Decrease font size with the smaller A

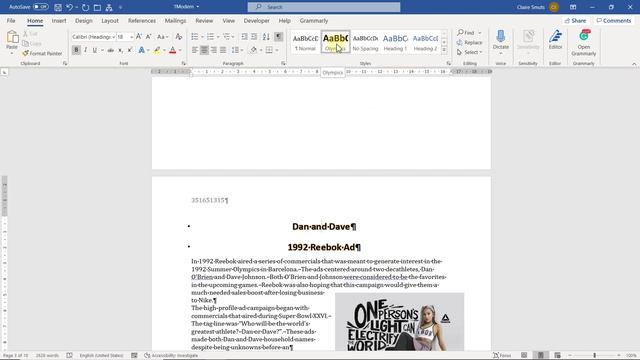point(149,37)
